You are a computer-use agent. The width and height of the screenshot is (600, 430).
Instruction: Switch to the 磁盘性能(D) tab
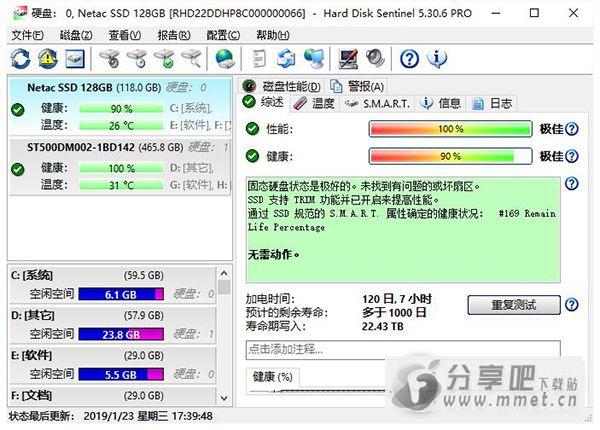coord(282,86)
